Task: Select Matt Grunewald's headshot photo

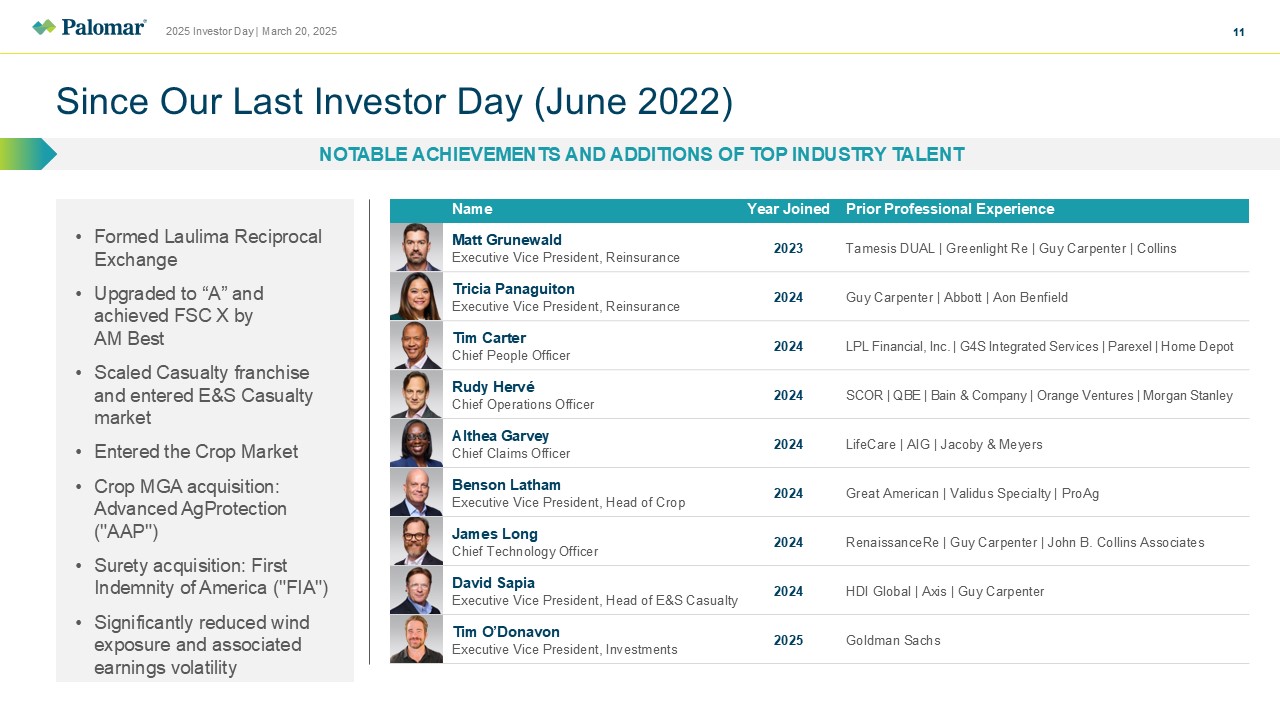Action: [416, 247]
